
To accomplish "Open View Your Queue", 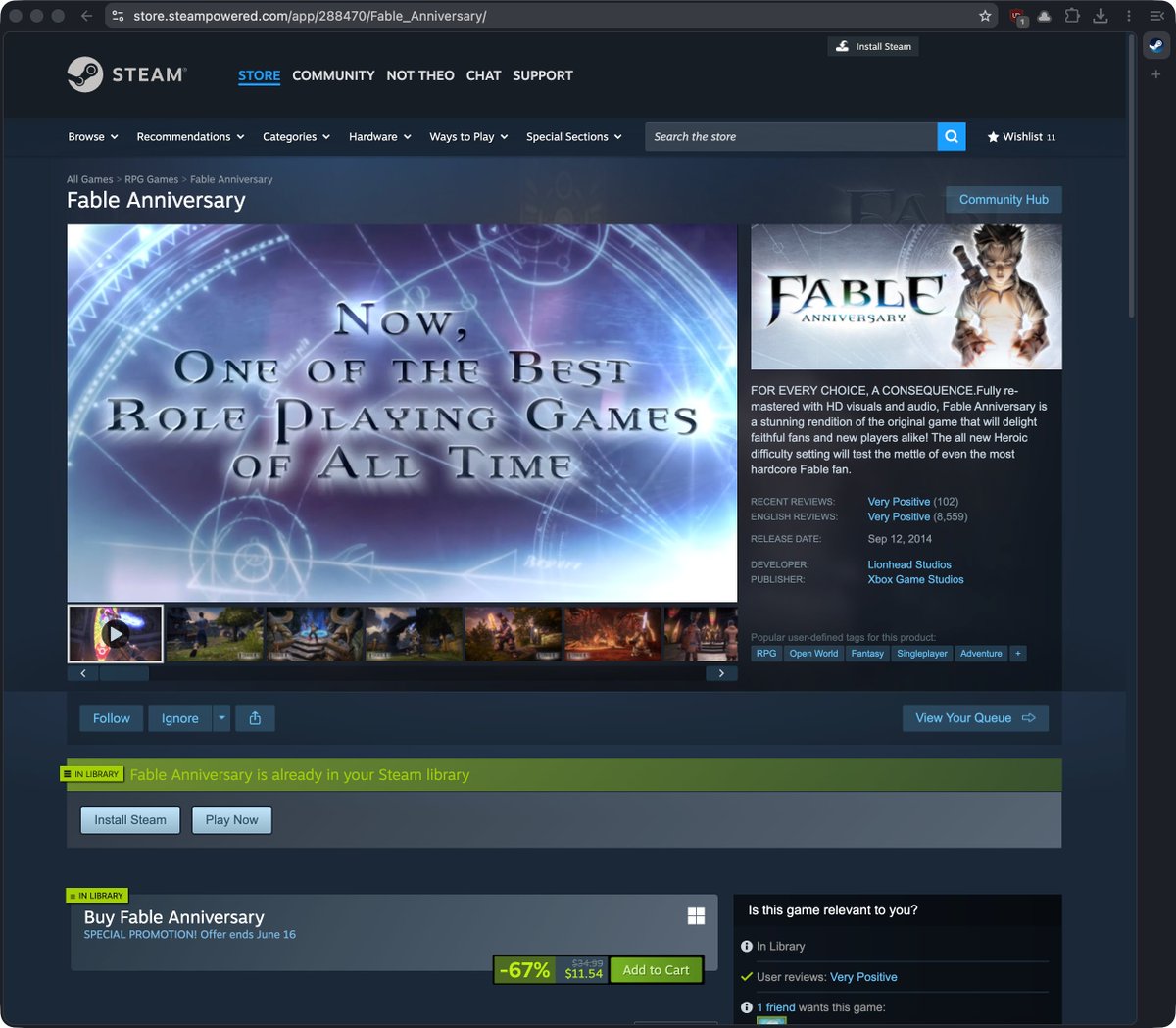I will 975,718.
